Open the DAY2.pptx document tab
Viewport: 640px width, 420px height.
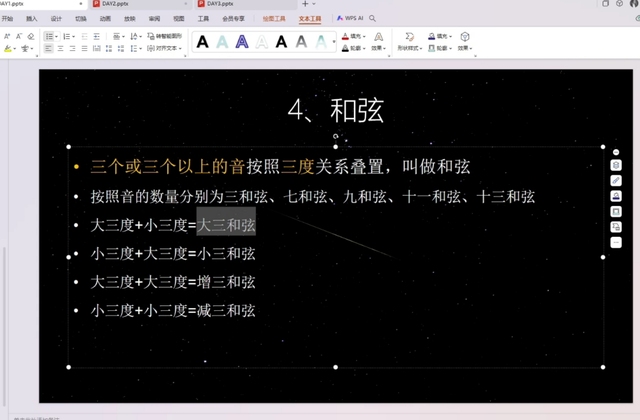[115, 4]
